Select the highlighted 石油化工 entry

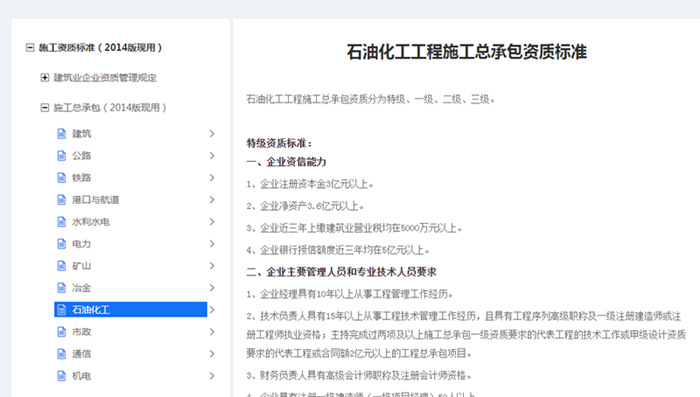130,310
